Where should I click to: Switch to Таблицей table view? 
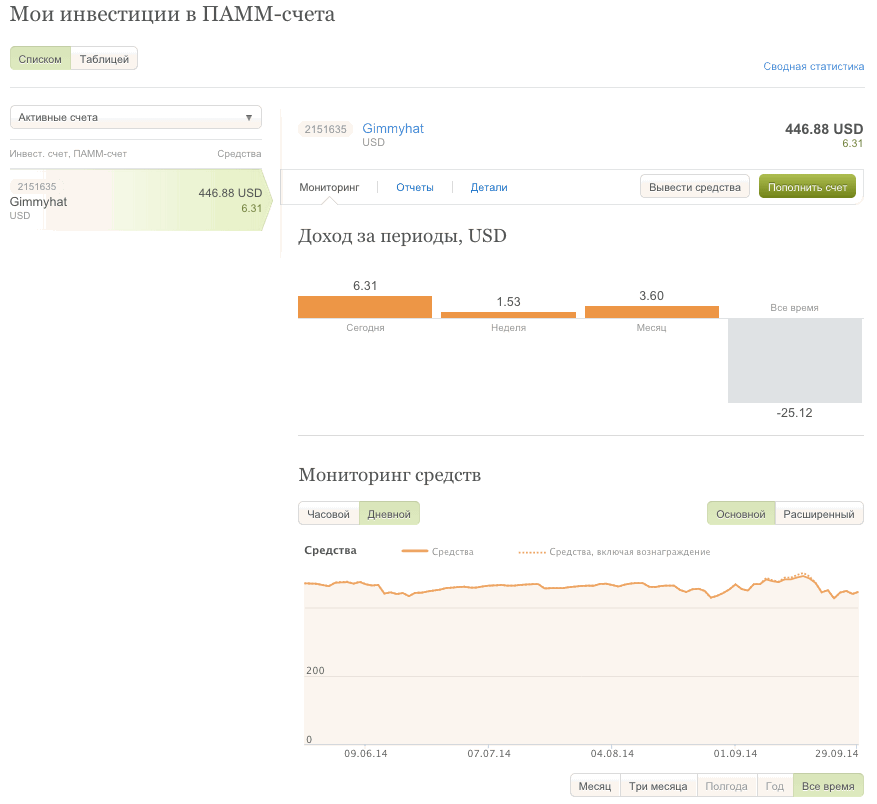click(104, 59)
